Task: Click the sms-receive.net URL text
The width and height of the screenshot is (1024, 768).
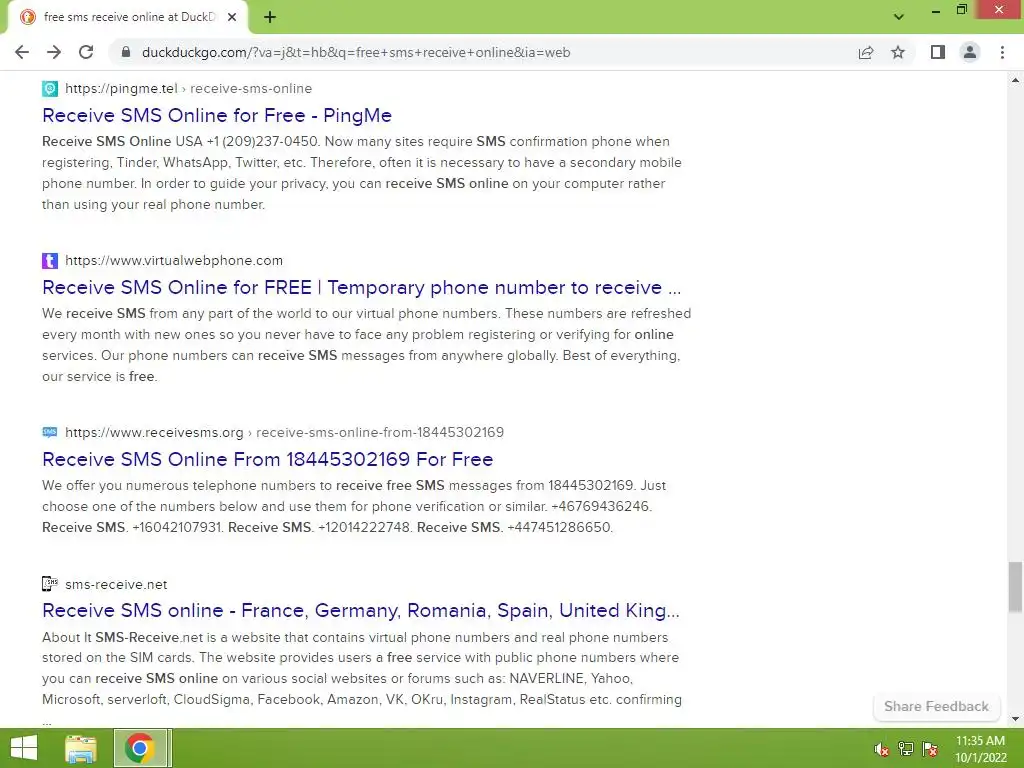Action: pos(116,584)
